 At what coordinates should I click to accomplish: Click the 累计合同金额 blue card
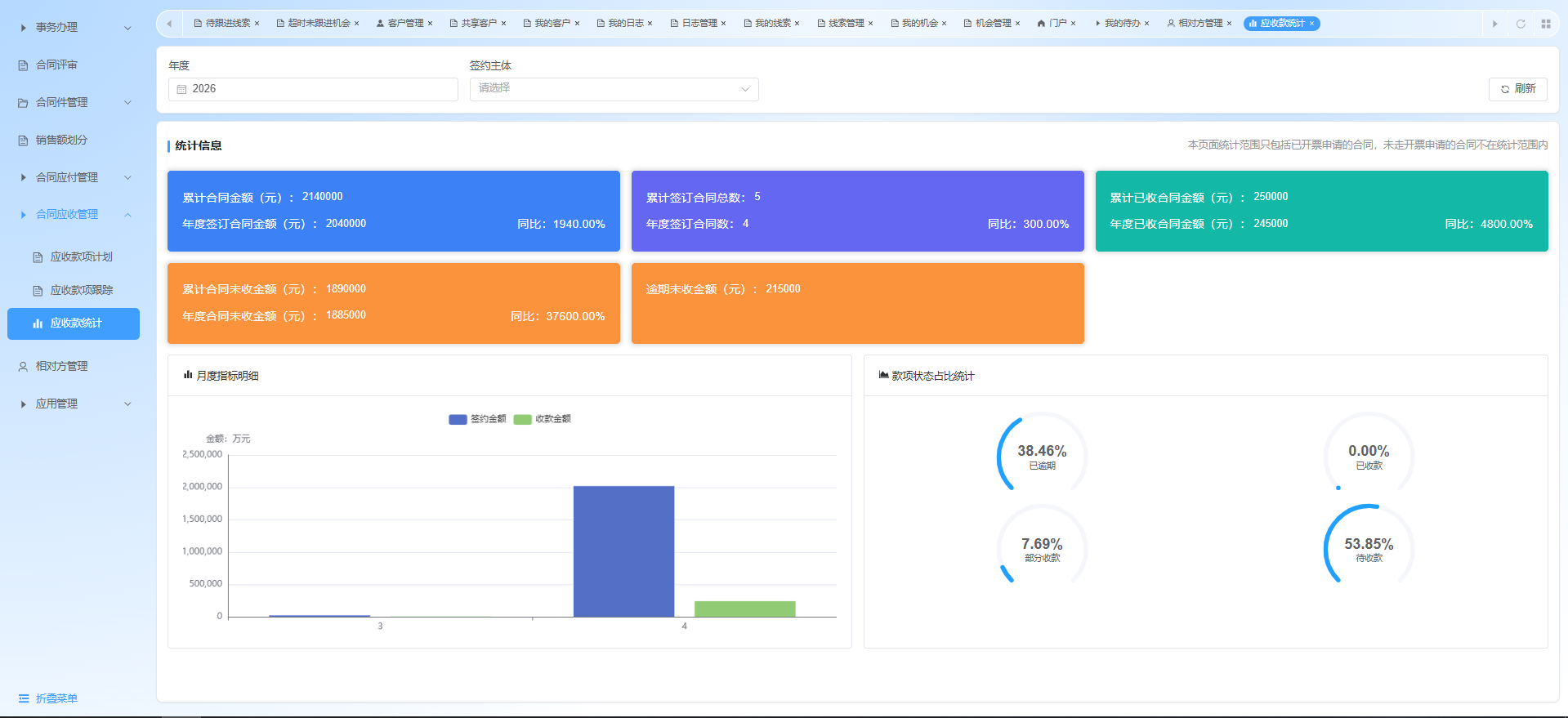click(394, 211)
